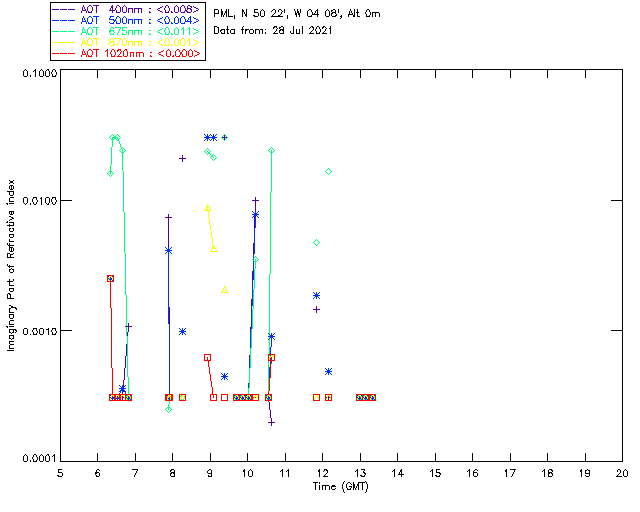Click the purple plus at the 0.0100 peak near 10 GMT
Screen dimensions: 640x512
(x=256, y=200)
